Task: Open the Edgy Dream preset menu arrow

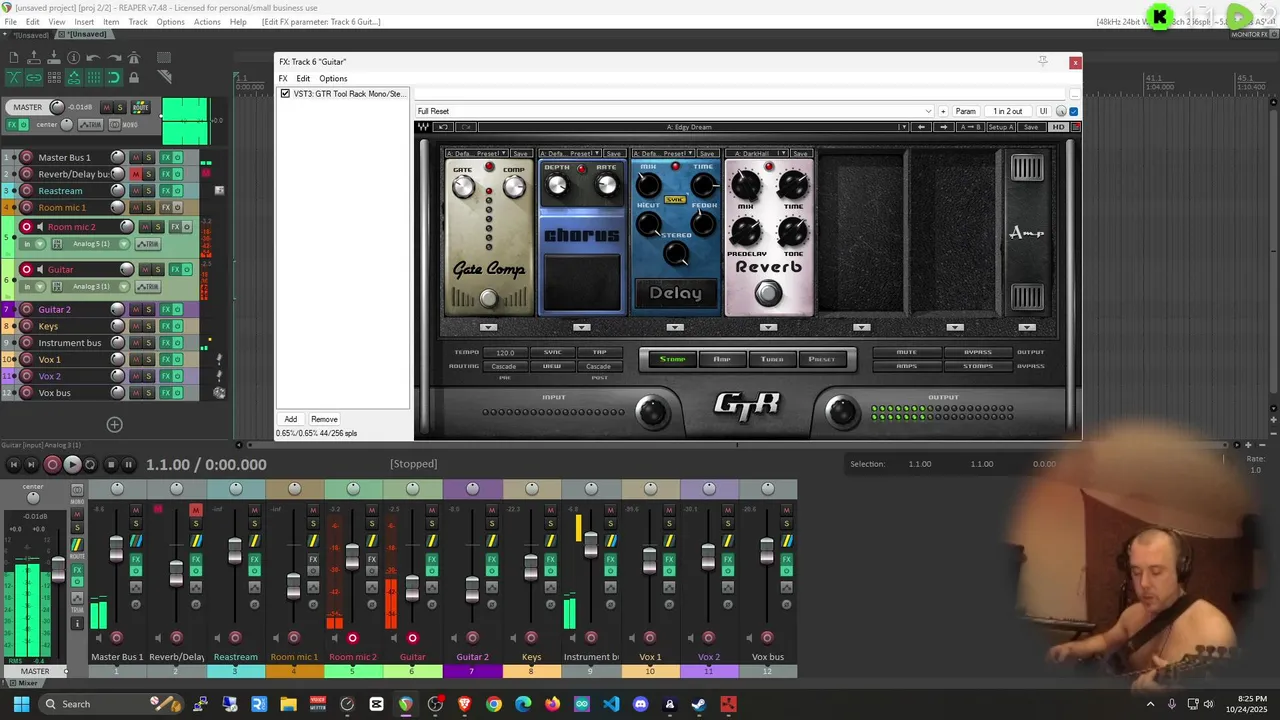Action: point(903,127)
